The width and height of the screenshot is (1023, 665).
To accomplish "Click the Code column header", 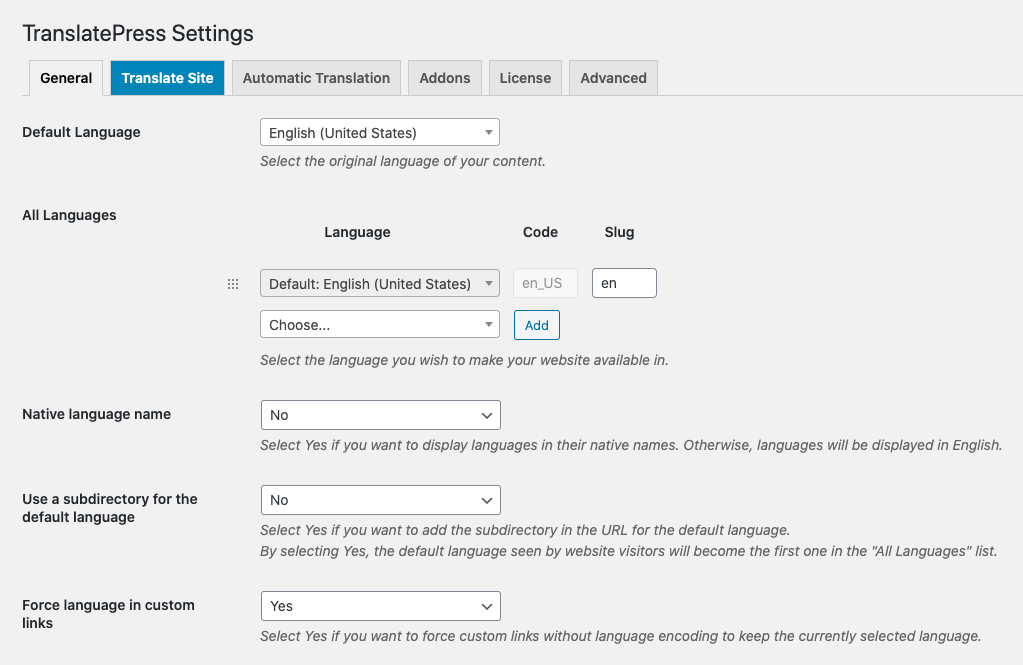I will [540, 232].
